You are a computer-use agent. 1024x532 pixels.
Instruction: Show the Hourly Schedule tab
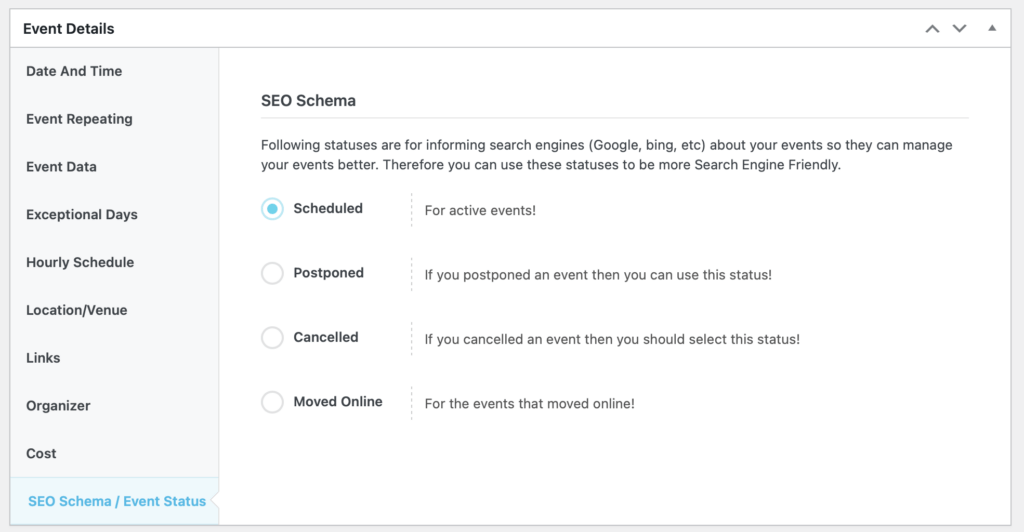click(80, 262)
